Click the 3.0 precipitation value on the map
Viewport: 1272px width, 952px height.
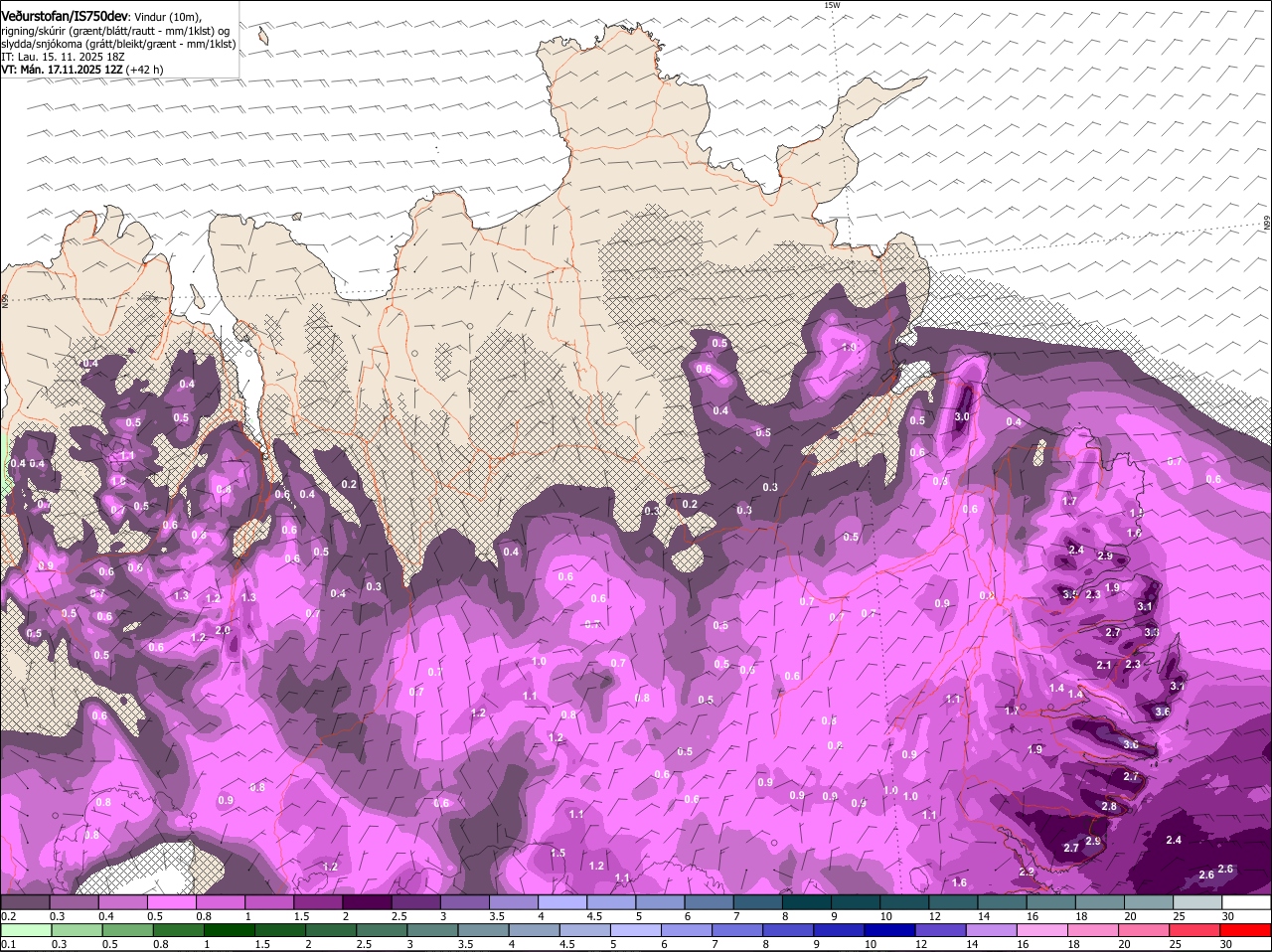coord(961,417)
